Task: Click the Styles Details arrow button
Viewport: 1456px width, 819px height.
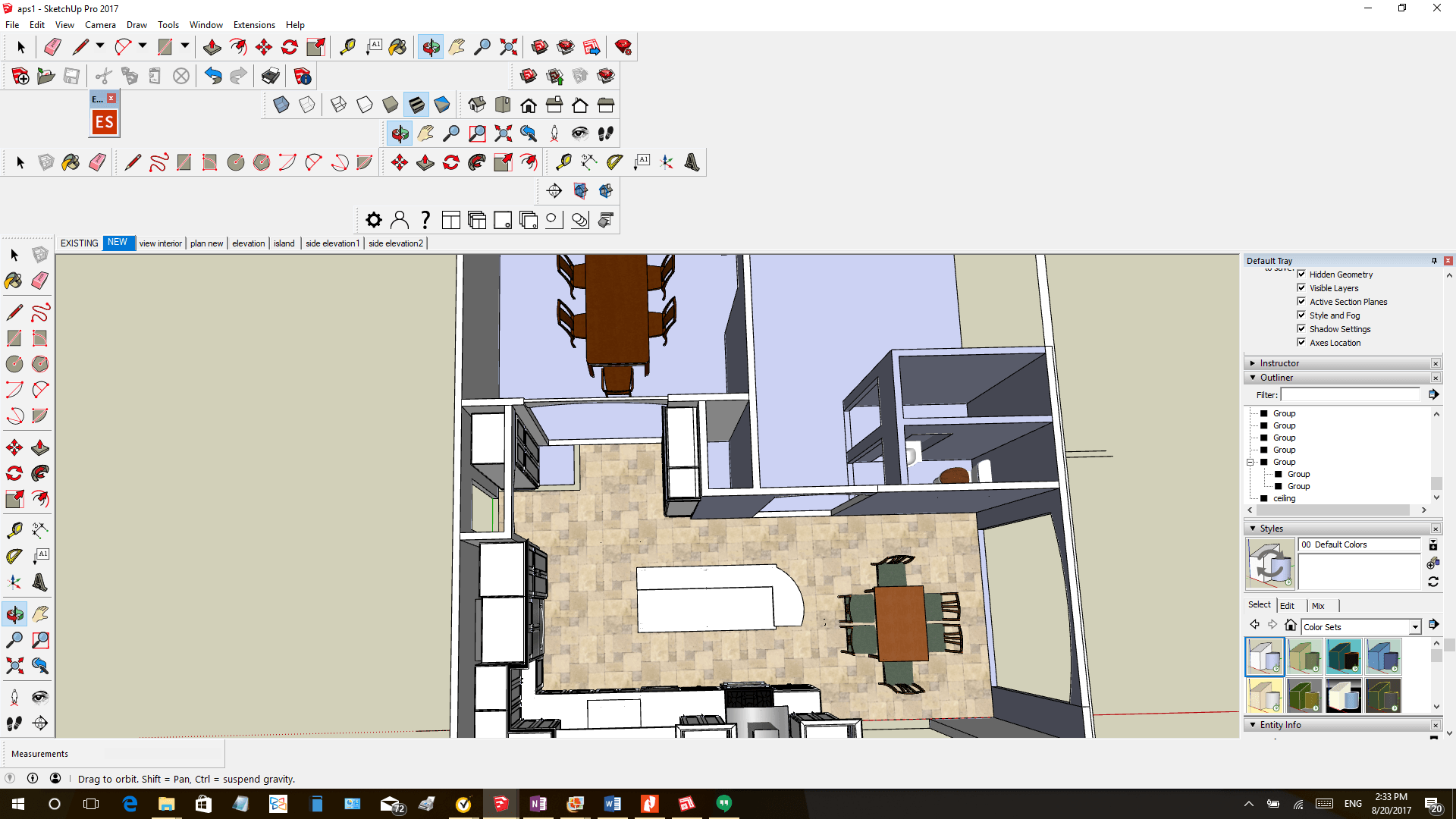Action: [1433, 625]
